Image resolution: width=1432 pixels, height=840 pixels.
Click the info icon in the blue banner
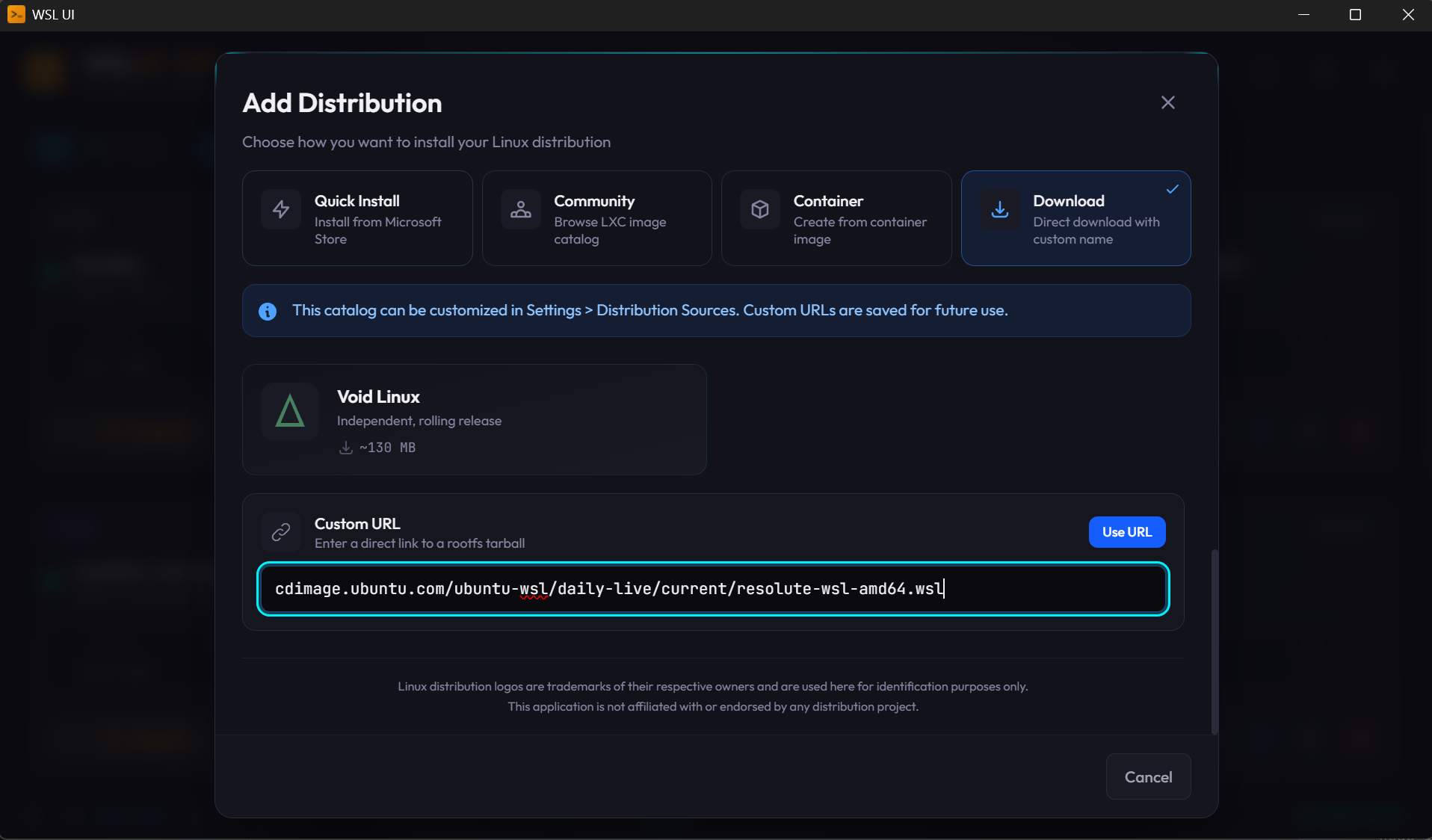point(267,311)
